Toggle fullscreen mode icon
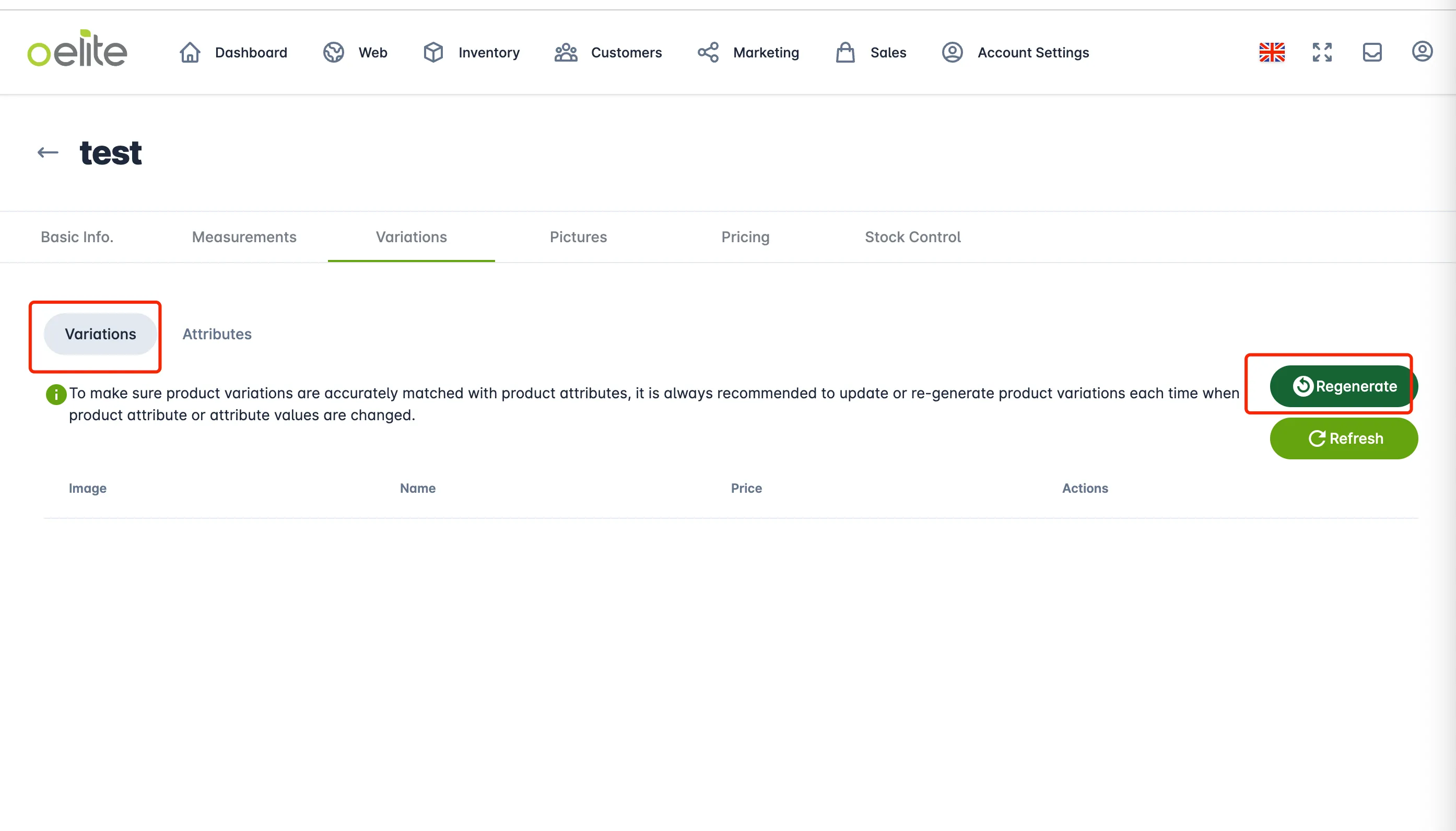The width and height of the screenshot is (1456, 831). click(x=1322, y=52)
